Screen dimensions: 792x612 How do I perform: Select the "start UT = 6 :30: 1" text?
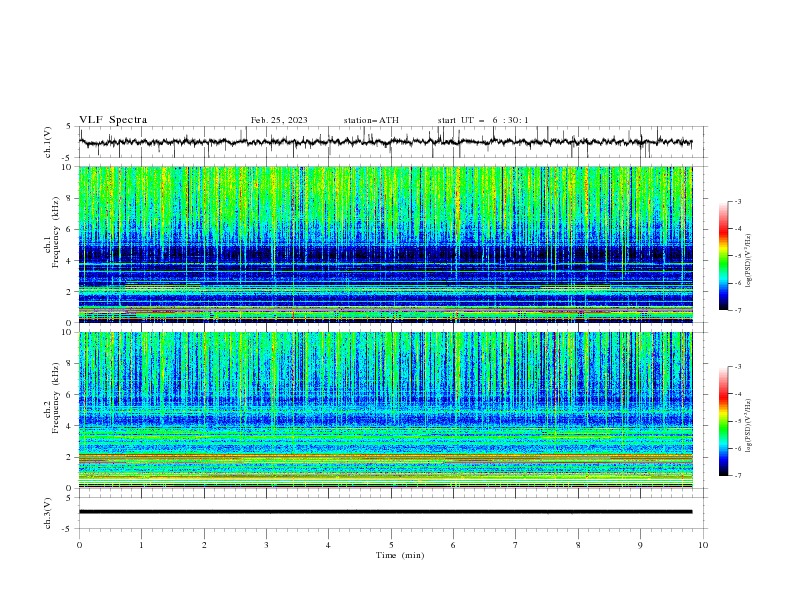[483, 120]
